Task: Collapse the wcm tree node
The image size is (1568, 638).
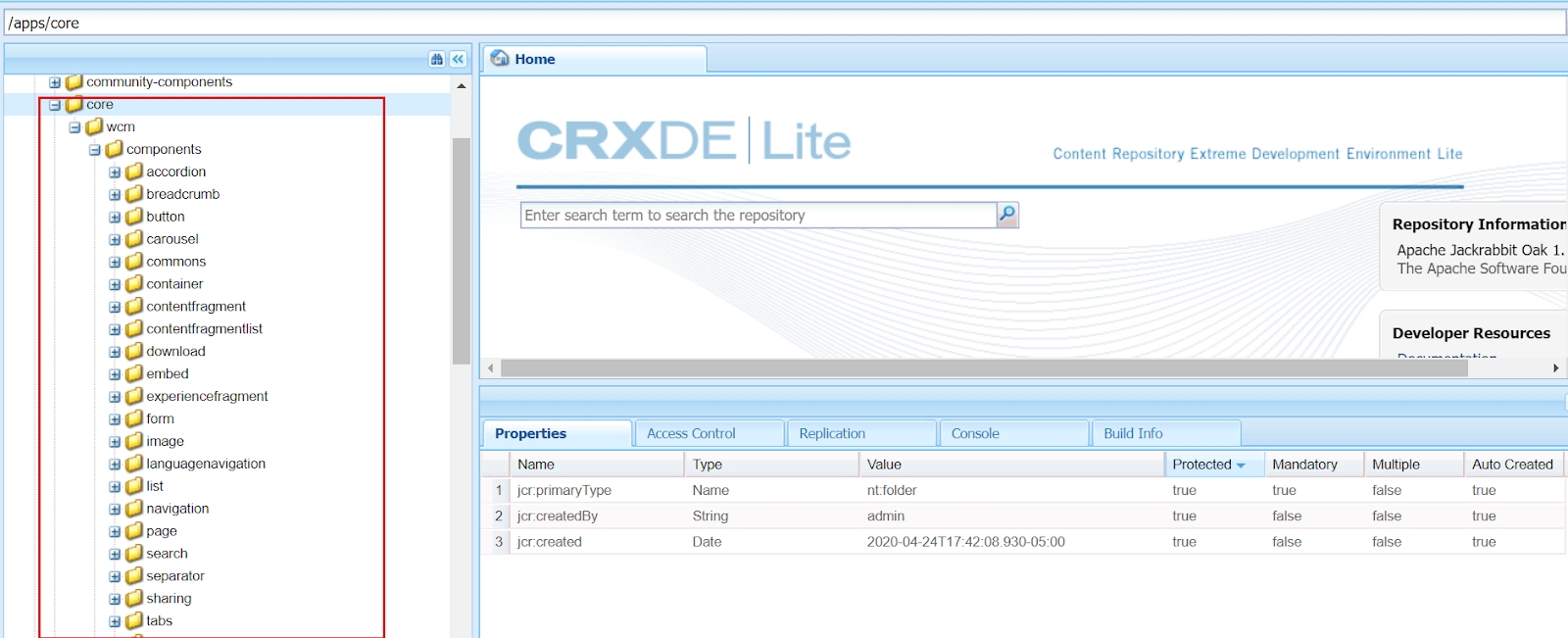Action: [74, 127]
